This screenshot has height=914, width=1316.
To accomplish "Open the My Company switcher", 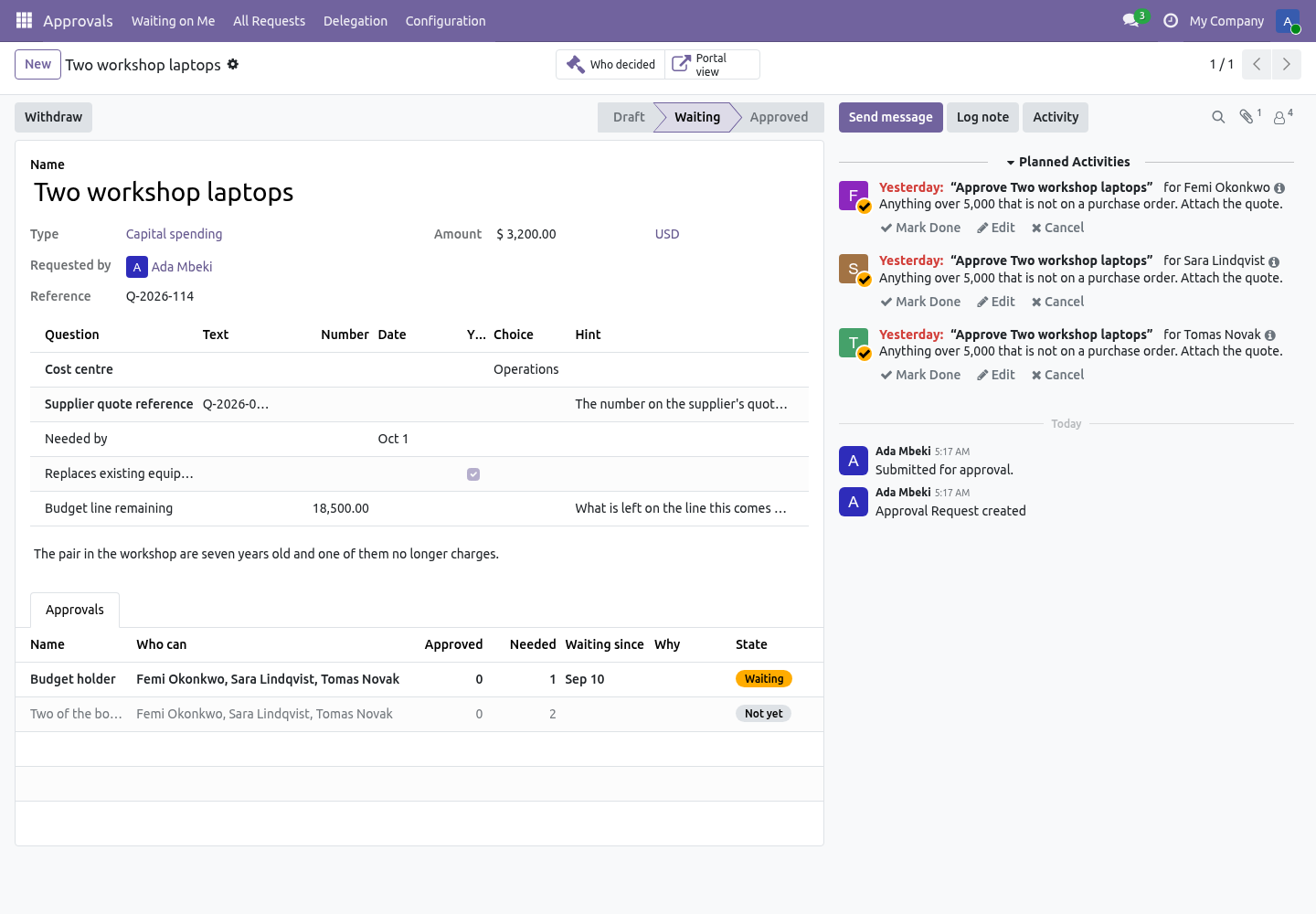I will pos(1226,21).
